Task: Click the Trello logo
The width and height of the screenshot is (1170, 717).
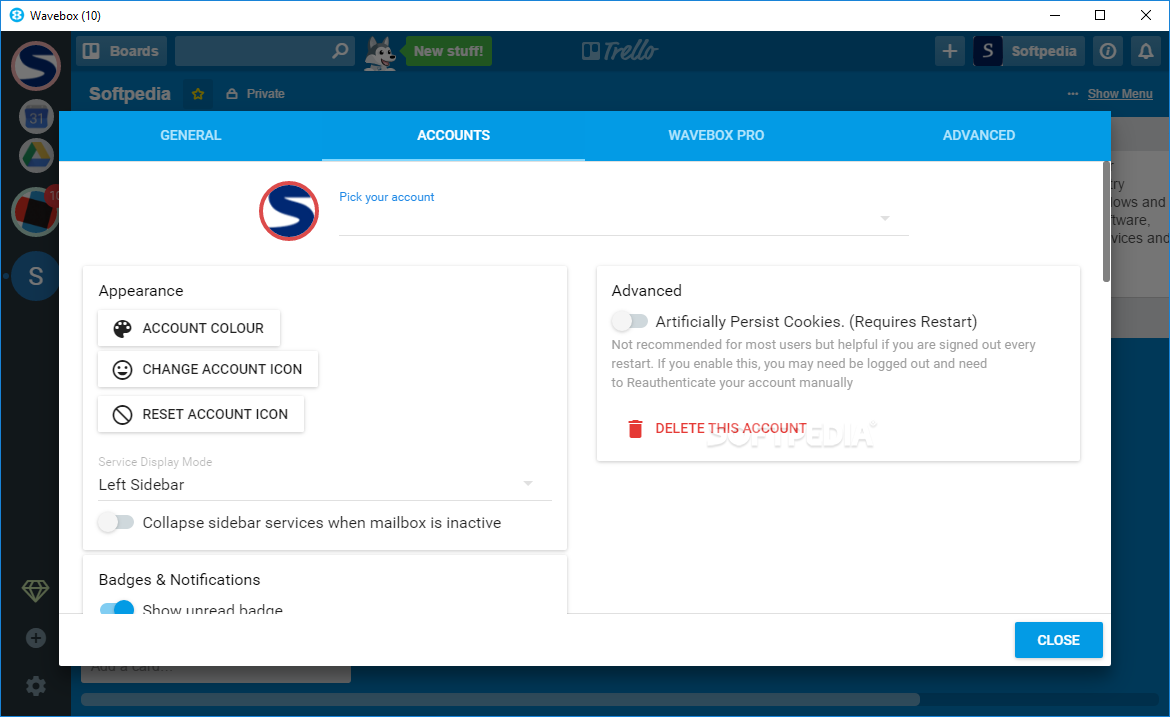Action: 620,51
